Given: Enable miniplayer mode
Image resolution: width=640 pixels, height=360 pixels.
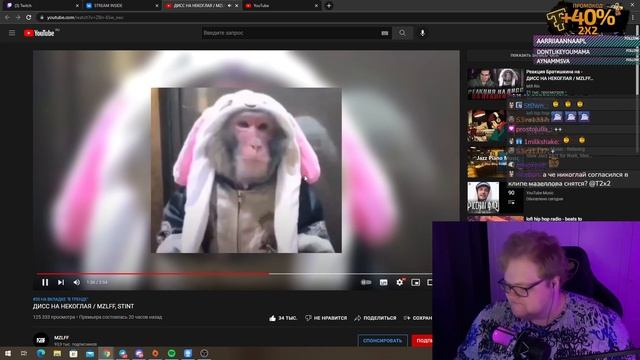Looking at the screenshot, I should click(x=416, y=282).
